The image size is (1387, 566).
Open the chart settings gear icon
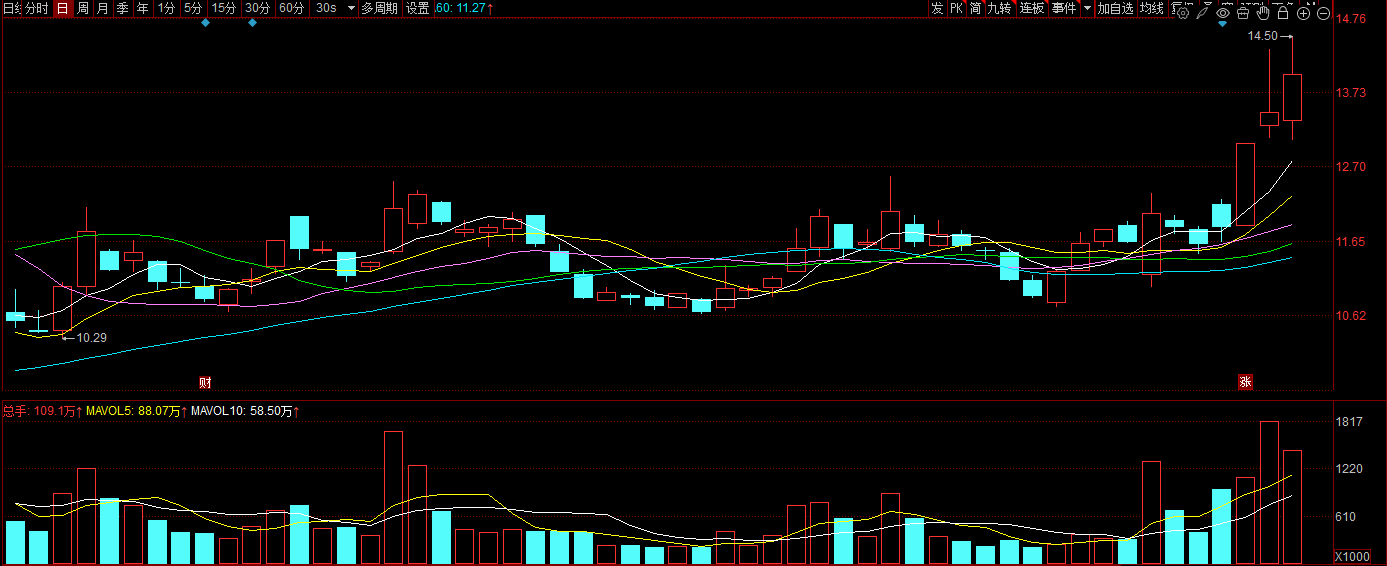(x=1182, y=13)
